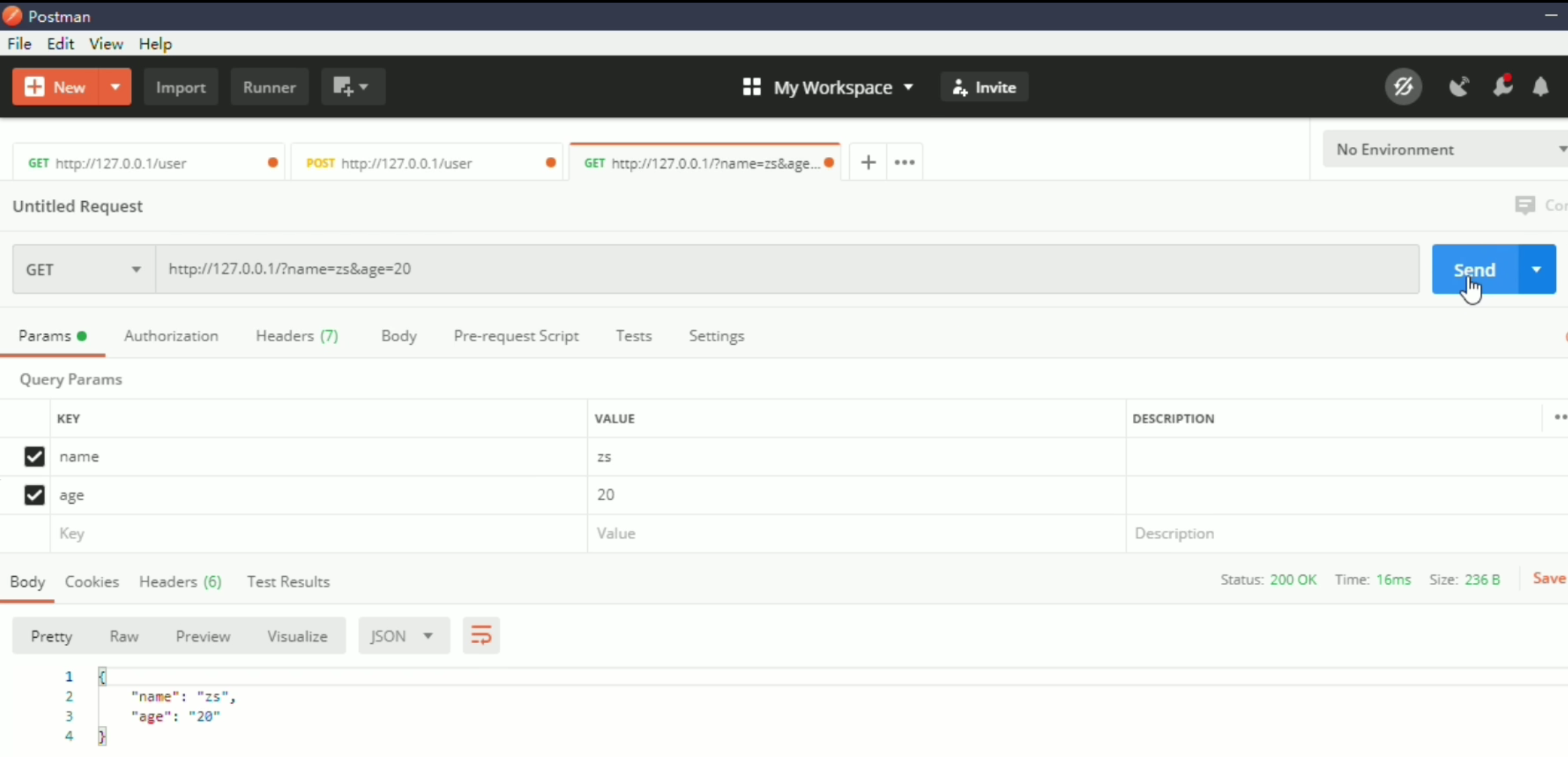Open the Headers (7) request tab
This screenshot has height=757, width=1568.
pyautogui.click(x=297, y=336)
